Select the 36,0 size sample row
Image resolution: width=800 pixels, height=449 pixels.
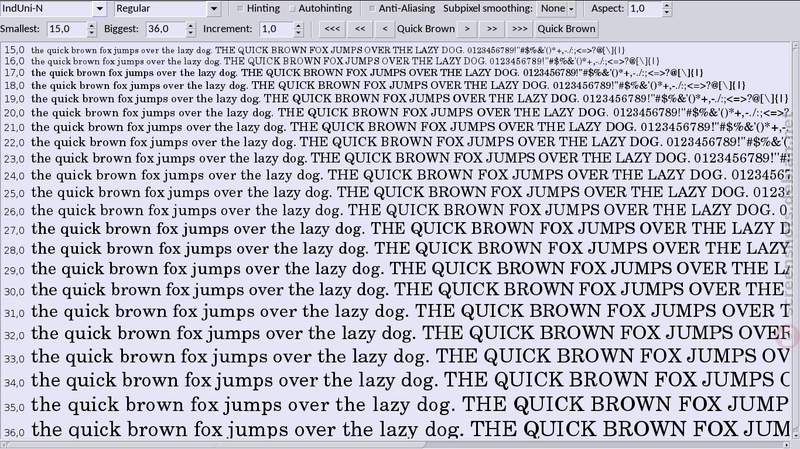pos(396,429)
